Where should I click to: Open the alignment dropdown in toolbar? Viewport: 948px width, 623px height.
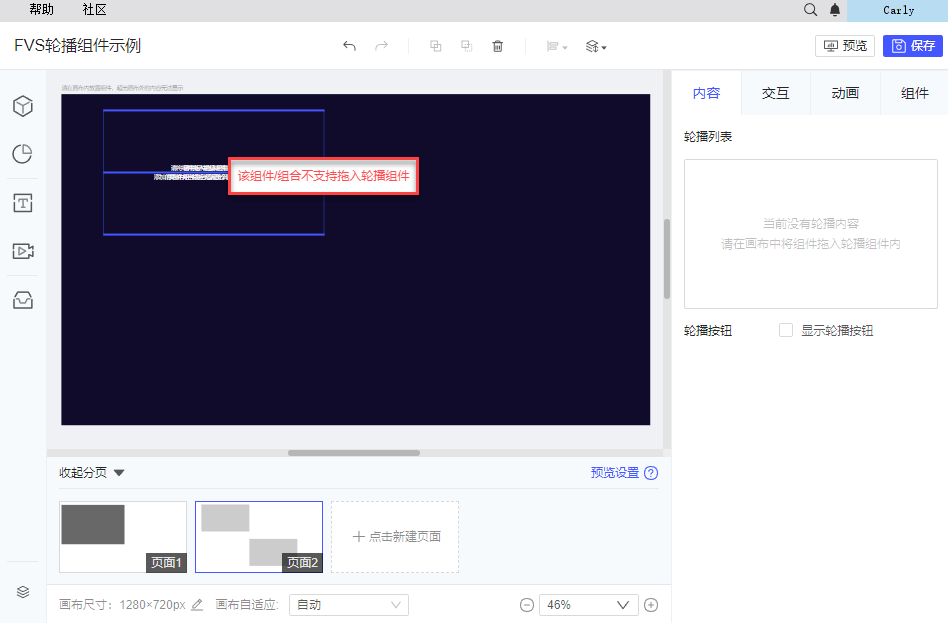click(x=557, y=46)
